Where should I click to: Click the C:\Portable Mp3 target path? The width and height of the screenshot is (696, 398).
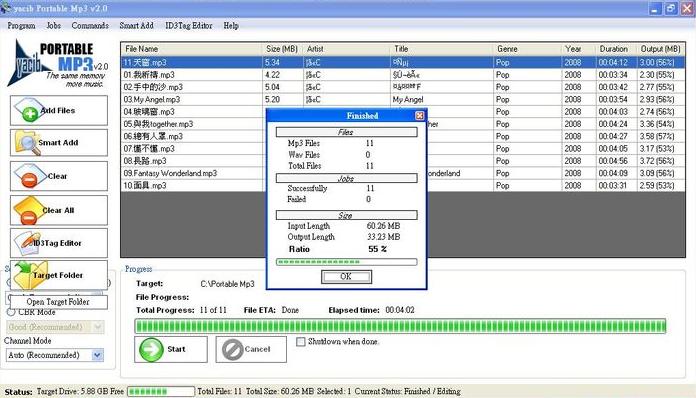pos(227,284)
